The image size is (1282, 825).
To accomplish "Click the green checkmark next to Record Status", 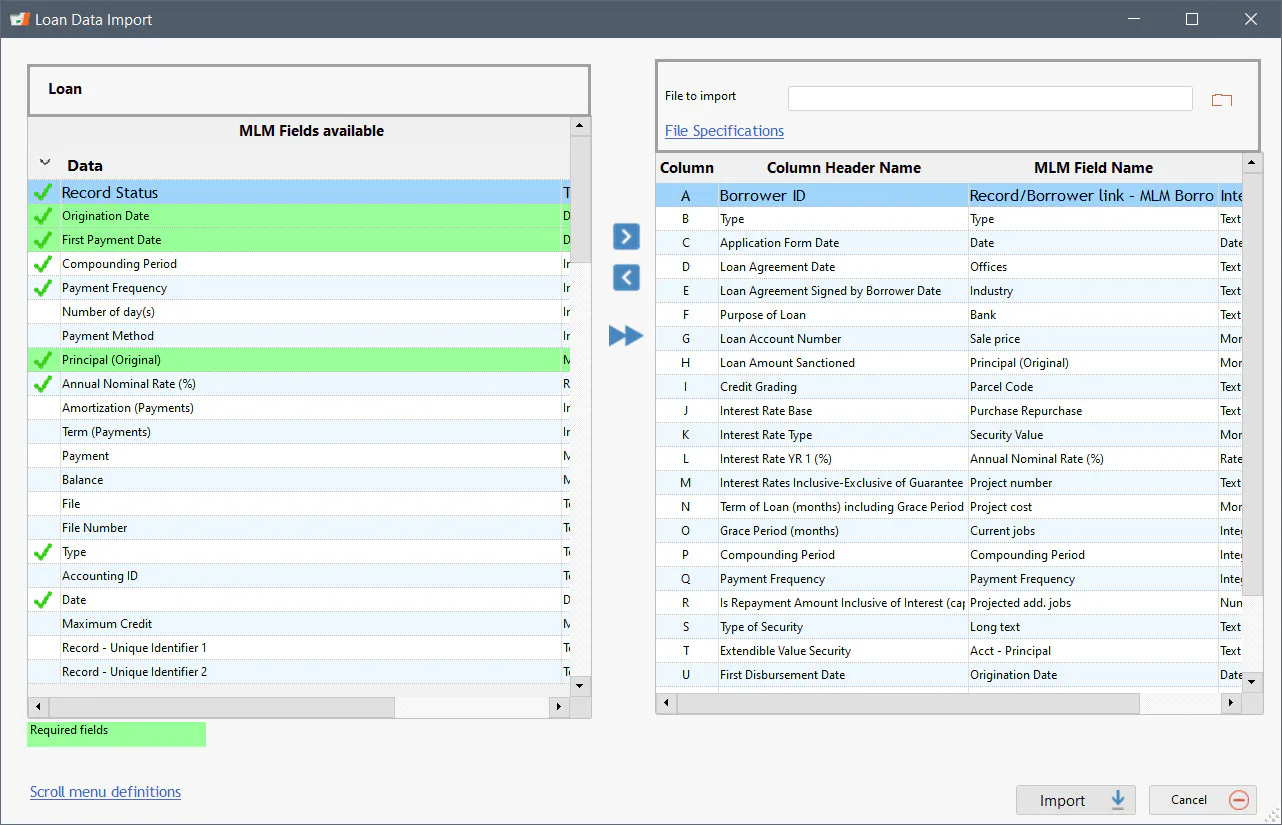I will 43,192.
